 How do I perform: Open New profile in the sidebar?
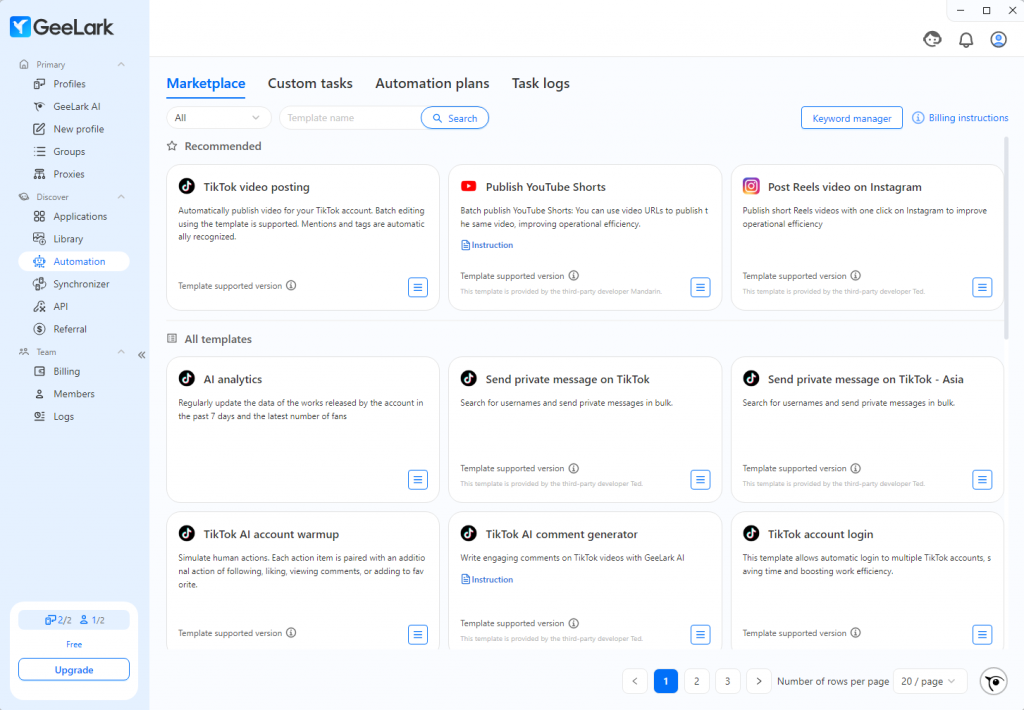(x=74, y=129)
